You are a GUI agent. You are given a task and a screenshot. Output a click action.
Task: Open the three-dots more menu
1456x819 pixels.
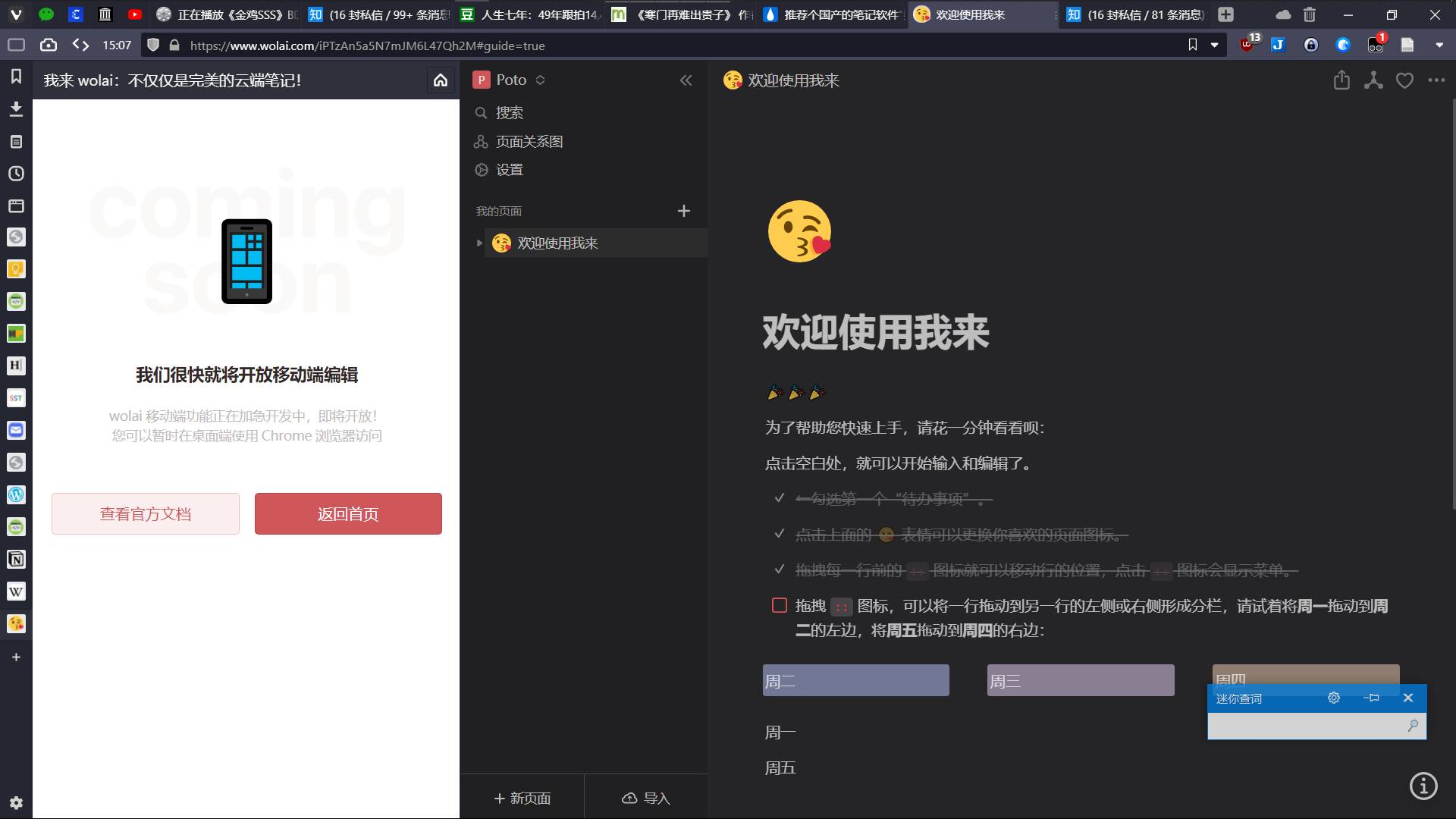tap(1436, 80)
